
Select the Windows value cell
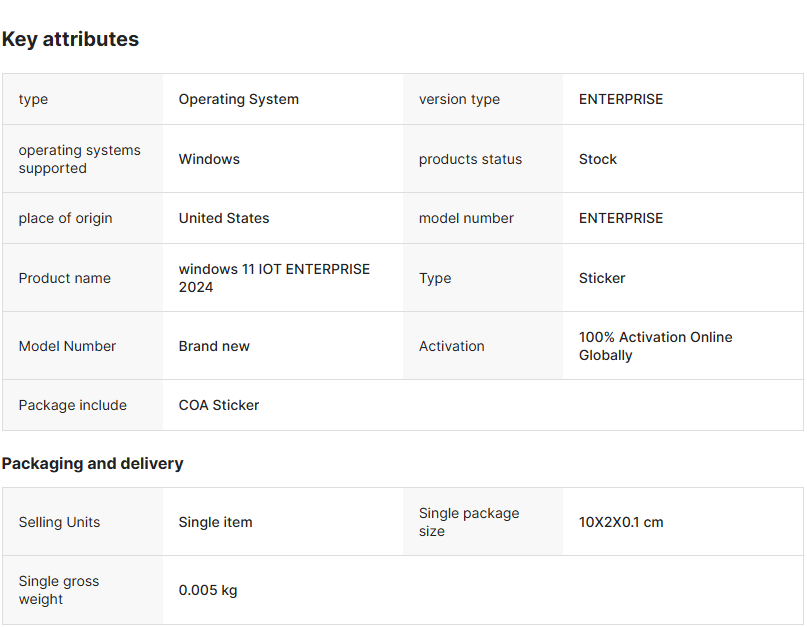pyautogui.click(x=209, y=159)
